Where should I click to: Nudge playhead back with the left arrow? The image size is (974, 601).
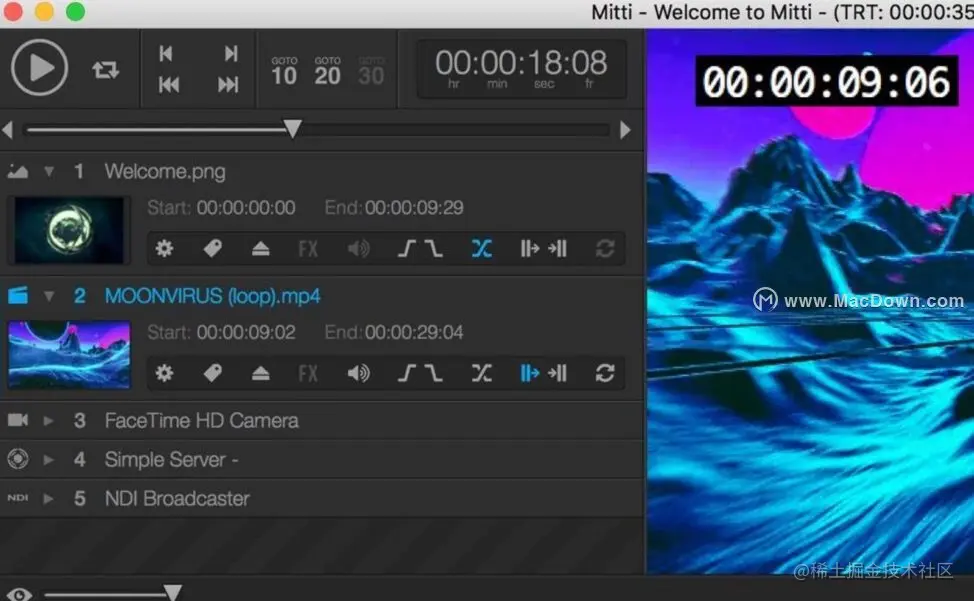[7, 130]
